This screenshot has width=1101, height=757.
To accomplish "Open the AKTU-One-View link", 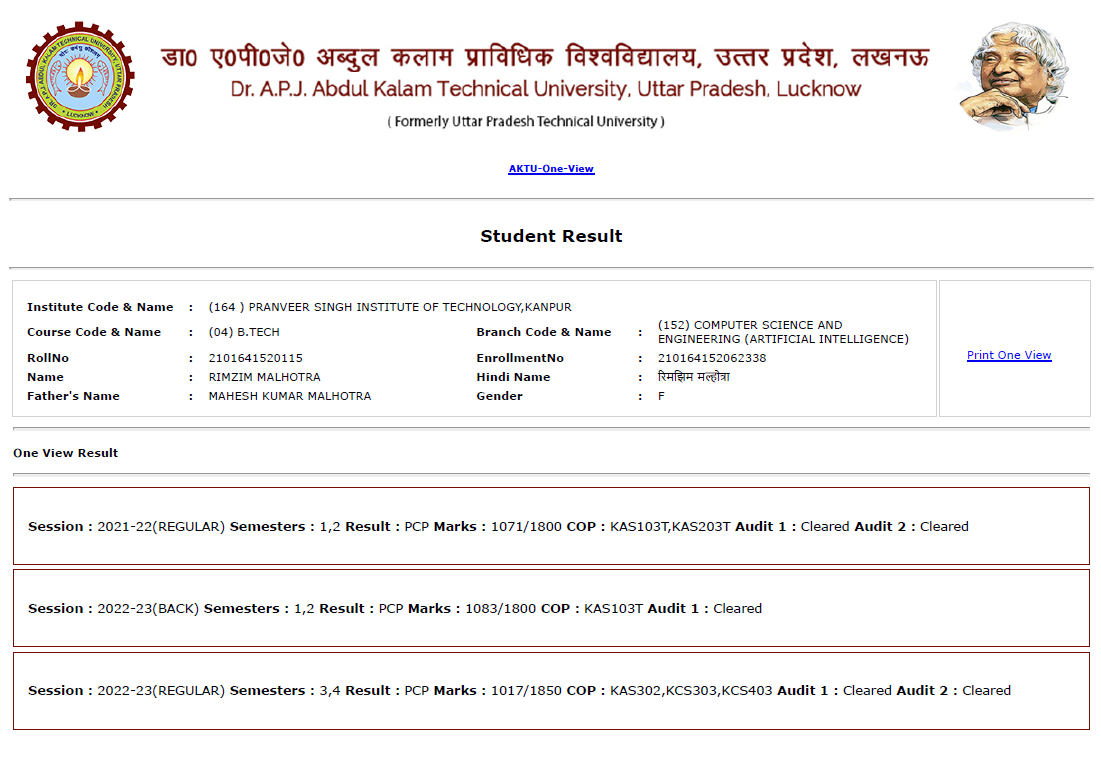I will click(x=551, y=169).
